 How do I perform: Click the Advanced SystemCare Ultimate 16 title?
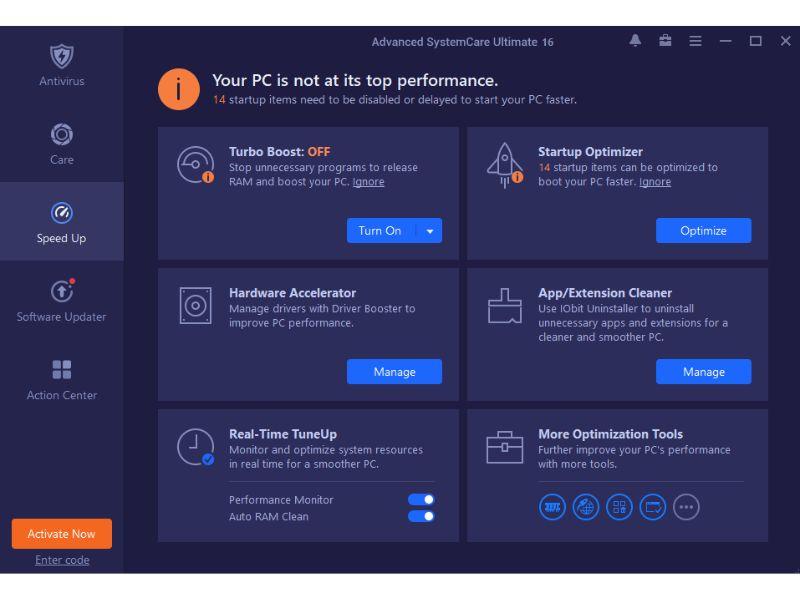(x=463, y=42)
